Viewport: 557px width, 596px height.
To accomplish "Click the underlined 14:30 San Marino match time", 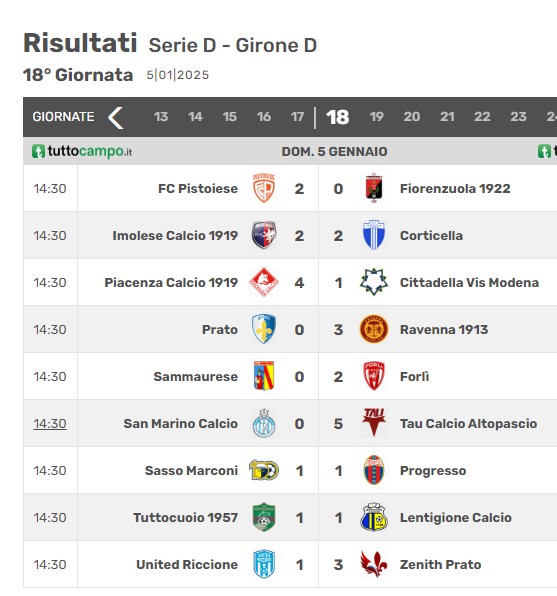I will pyautogui.click(x=50, y=423).
